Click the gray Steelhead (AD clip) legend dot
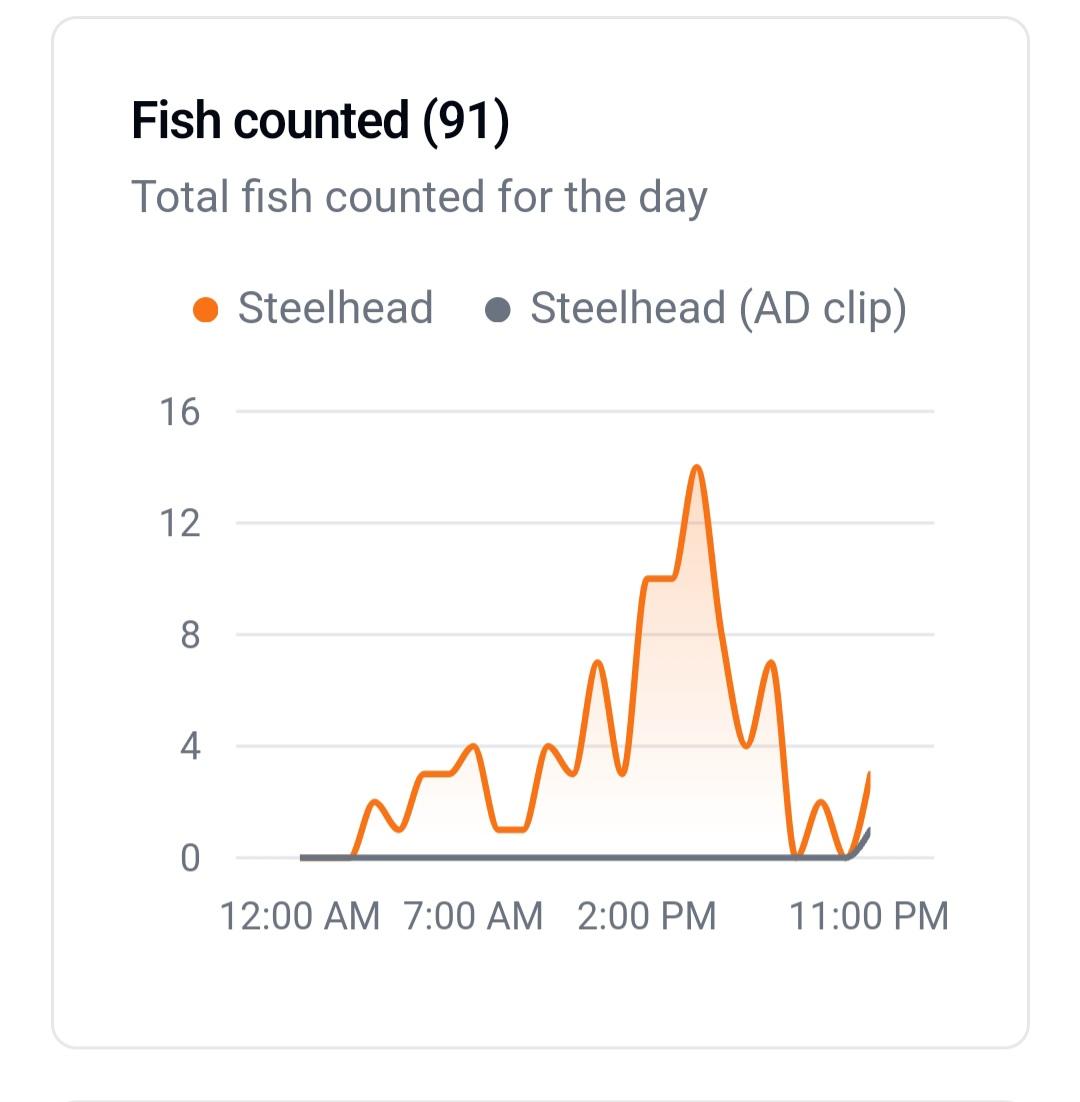The width and height of the screenshot is (1080, 1102). click(x=497, y=309)
